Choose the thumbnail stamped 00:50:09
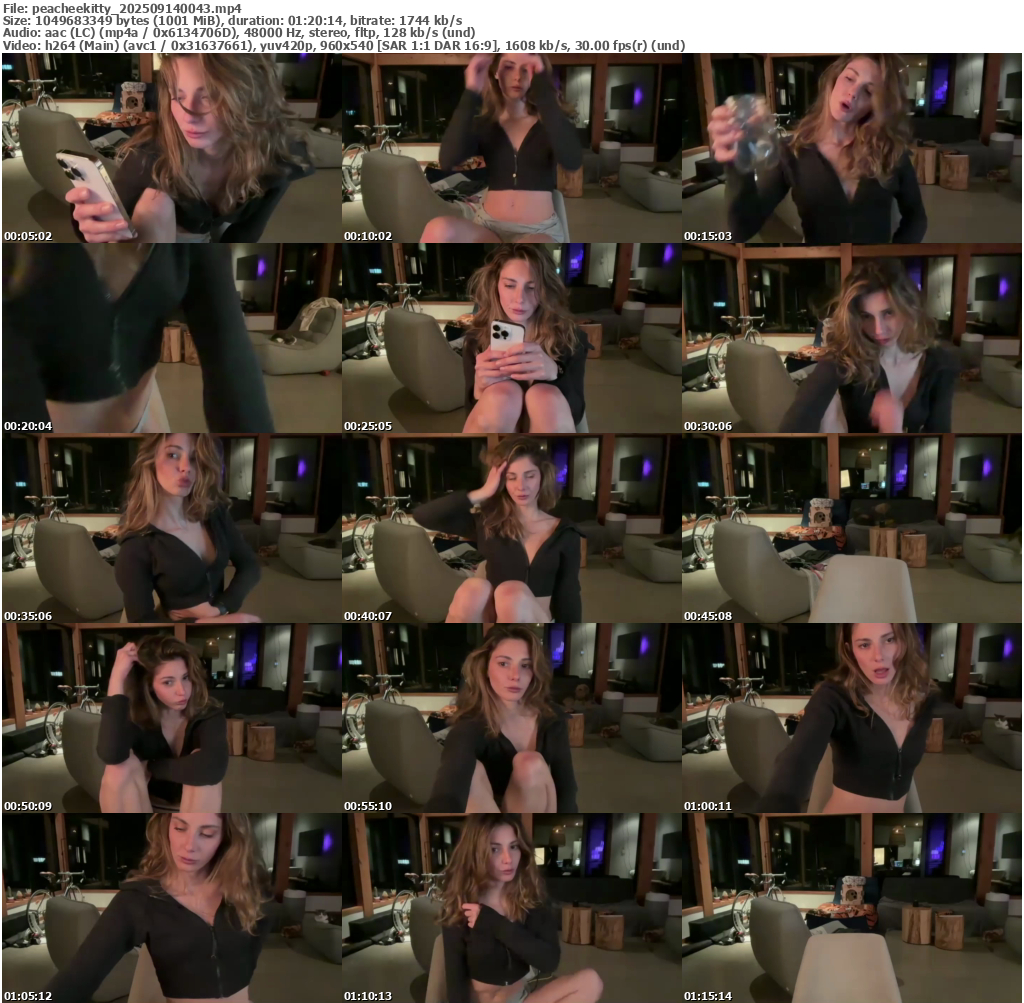This screenshot has height=1003, width=1024. tap(171, 718)
